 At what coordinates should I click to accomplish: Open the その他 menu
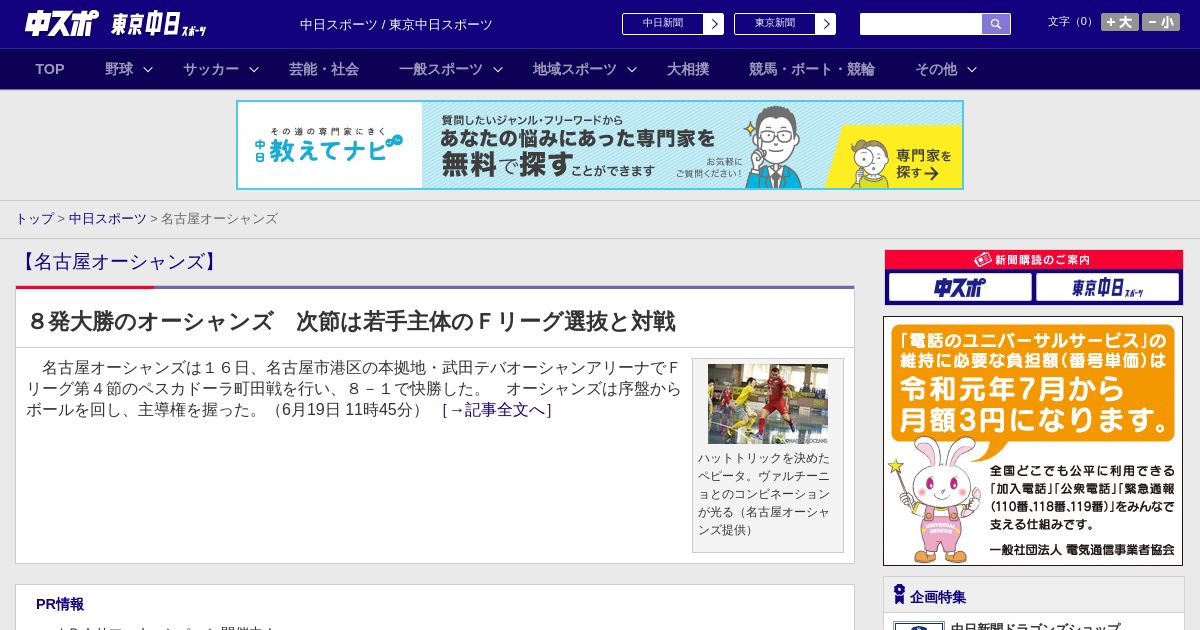tap(936, 69)
